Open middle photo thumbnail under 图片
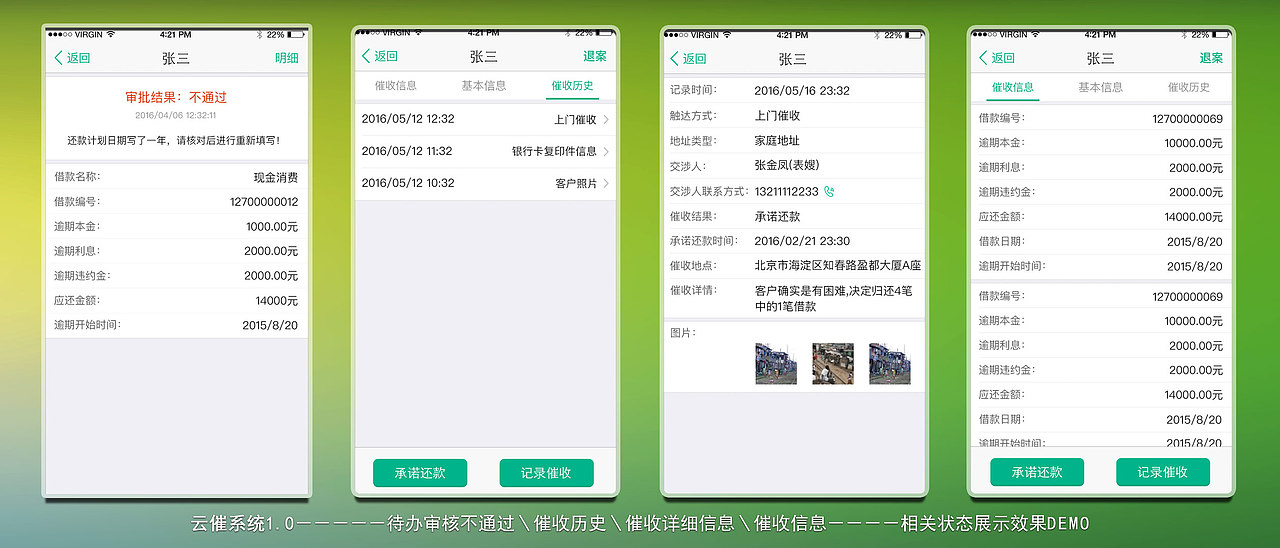Viewport: 1280px width, 548px height. click(833, 364)
